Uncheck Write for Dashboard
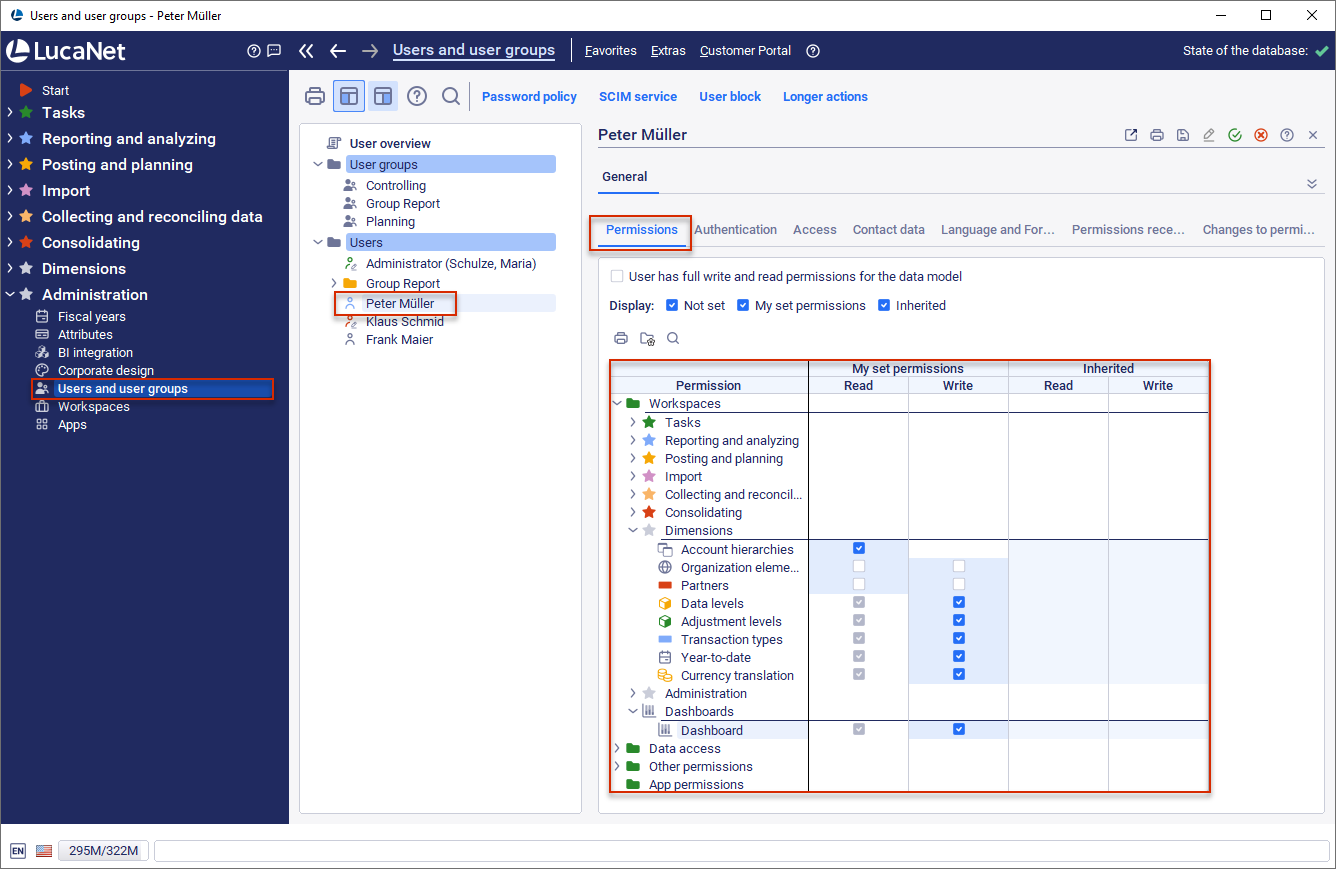This screenshot has height=869, width=1336. click(x=959, y=729)
